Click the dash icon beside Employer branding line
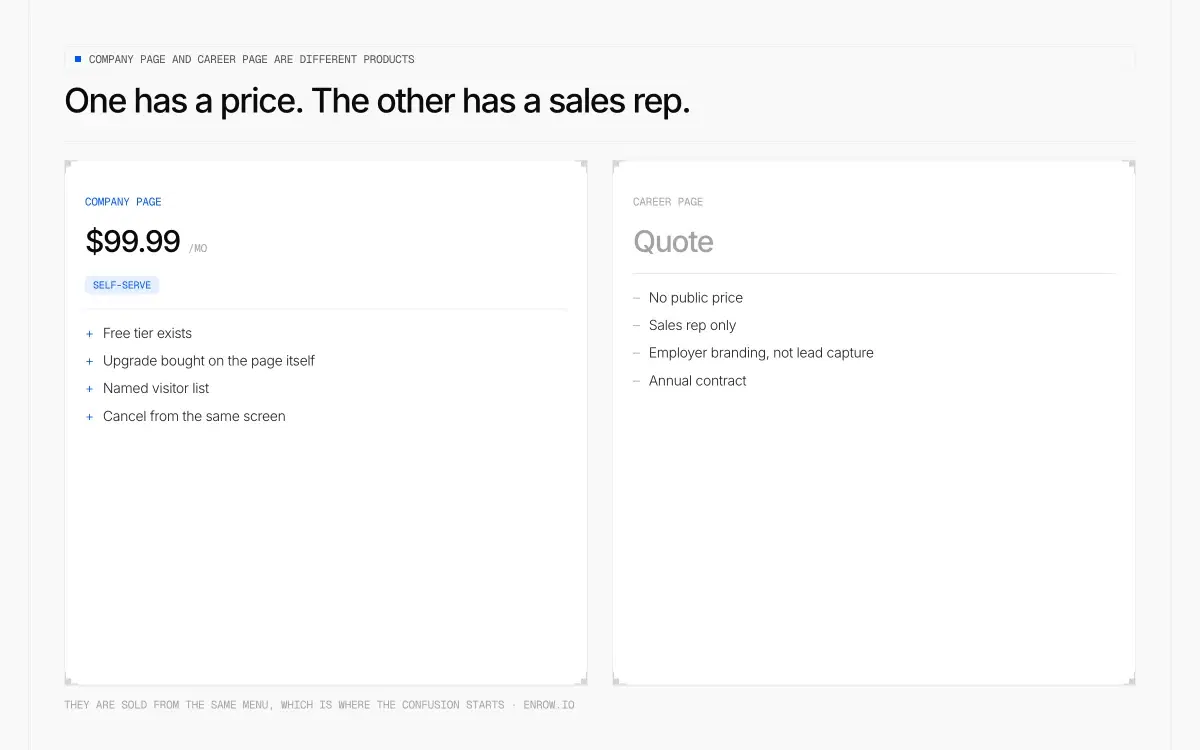This screenshot has width=1200, height=750. pyautogui.click(x=636, y=353)
